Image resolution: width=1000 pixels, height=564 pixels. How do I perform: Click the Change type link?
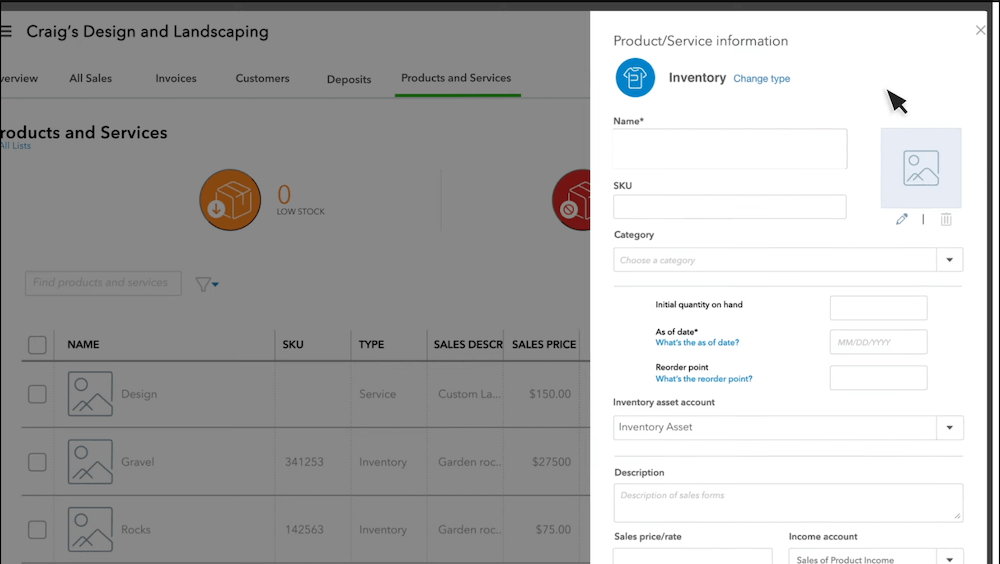[x=761, y=78]
